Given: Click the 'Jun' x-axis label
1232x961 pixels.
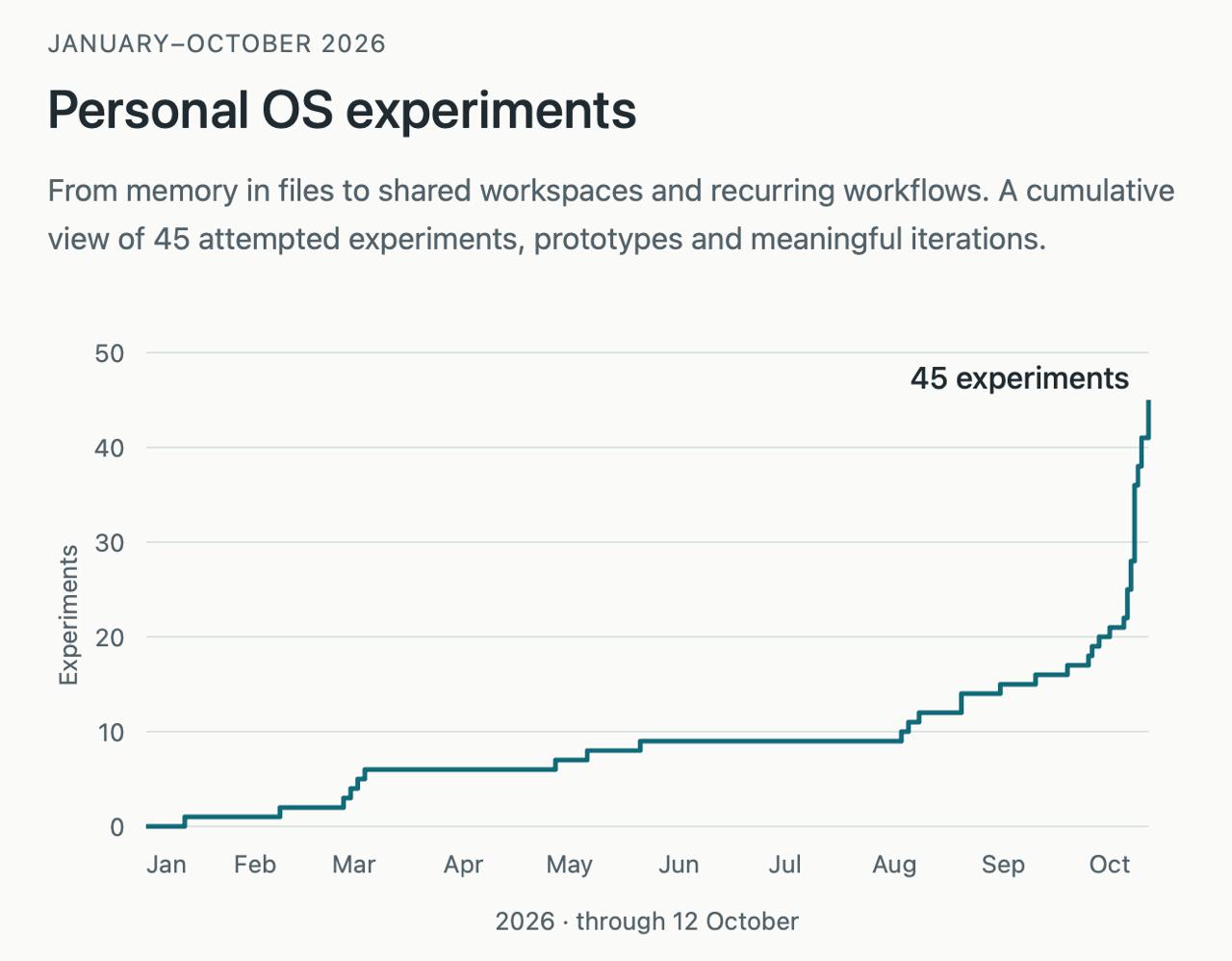Looking at the screenshot, I should click(x=679, y=865).
